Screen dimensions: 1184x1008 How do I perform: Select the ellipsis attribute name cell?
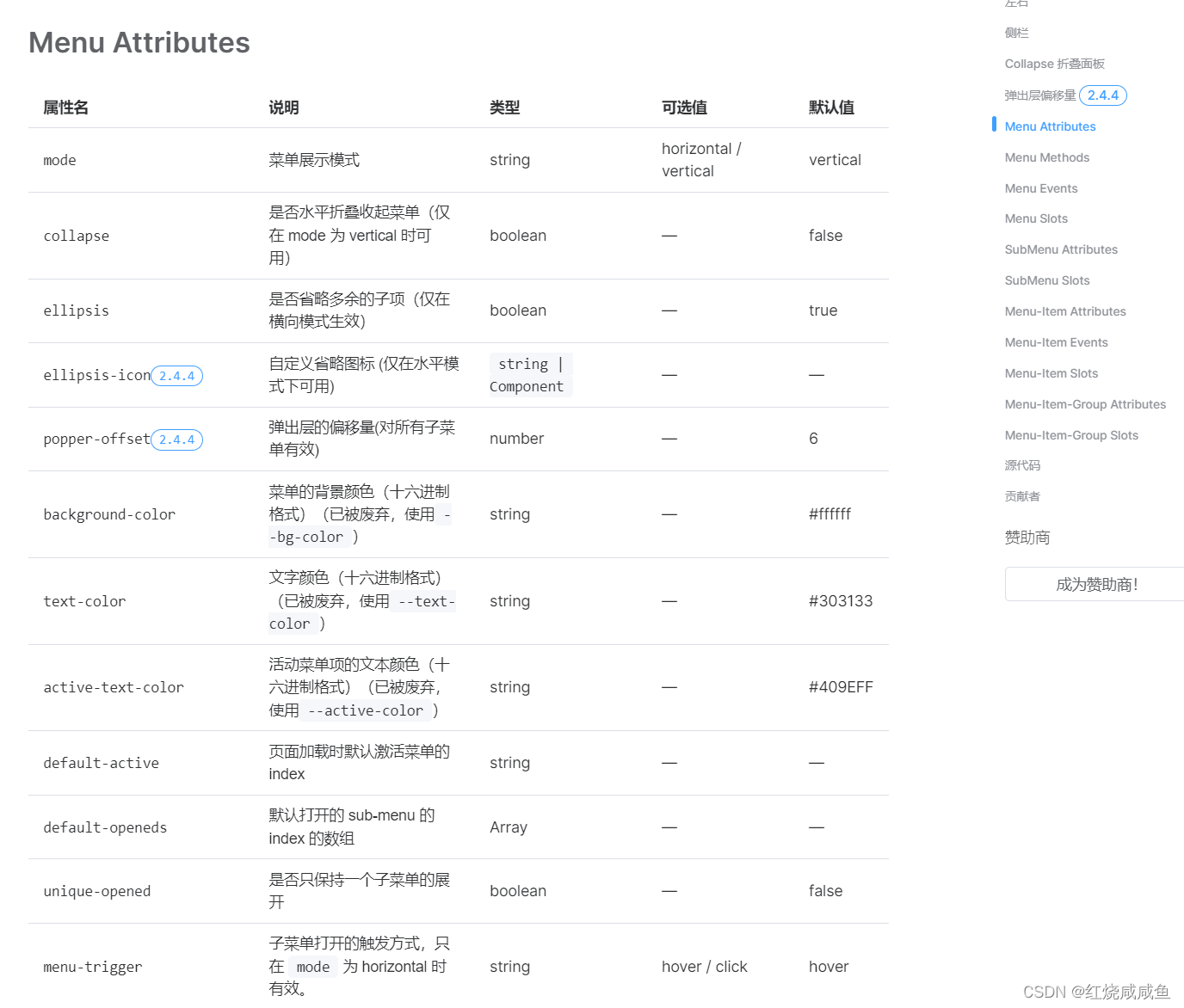[77, 310]
